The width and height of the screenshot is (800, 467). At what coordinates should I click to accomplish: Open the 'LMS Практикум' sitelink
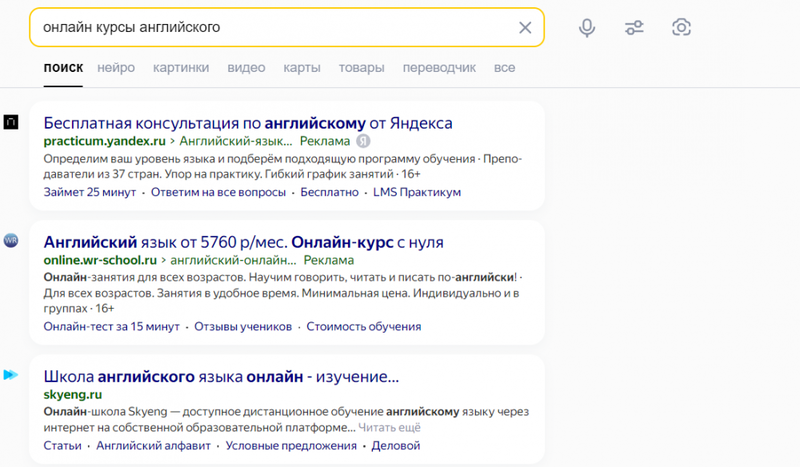(417, 192)
